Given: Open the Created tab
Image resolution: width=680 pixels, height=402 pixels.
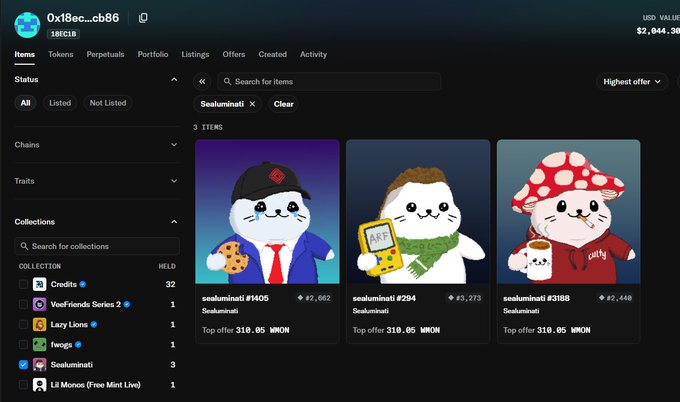Looking at the screenshot, I should [x=272, y=54].
